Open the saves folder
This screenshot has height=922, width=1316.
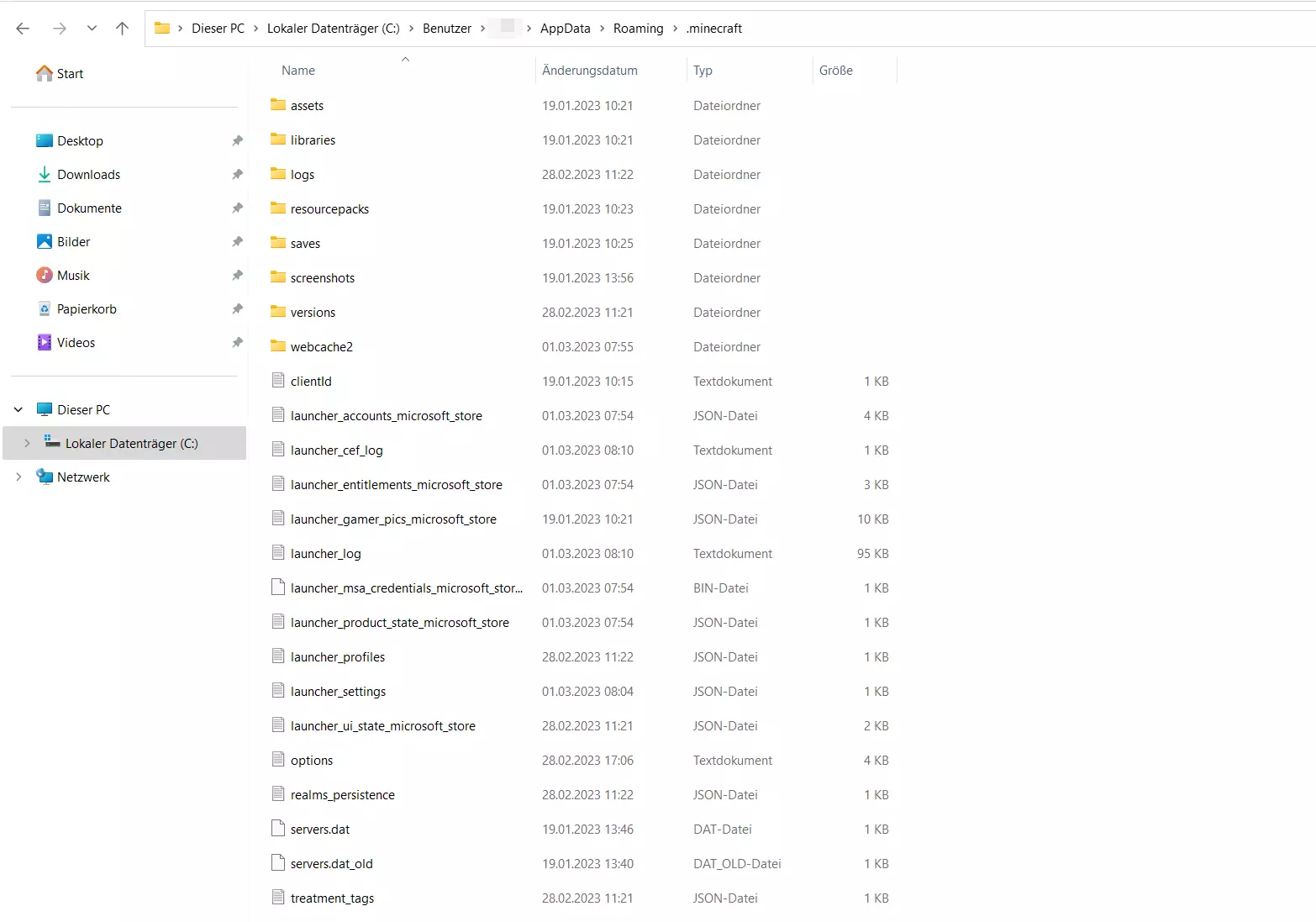(x=305, y=243)
